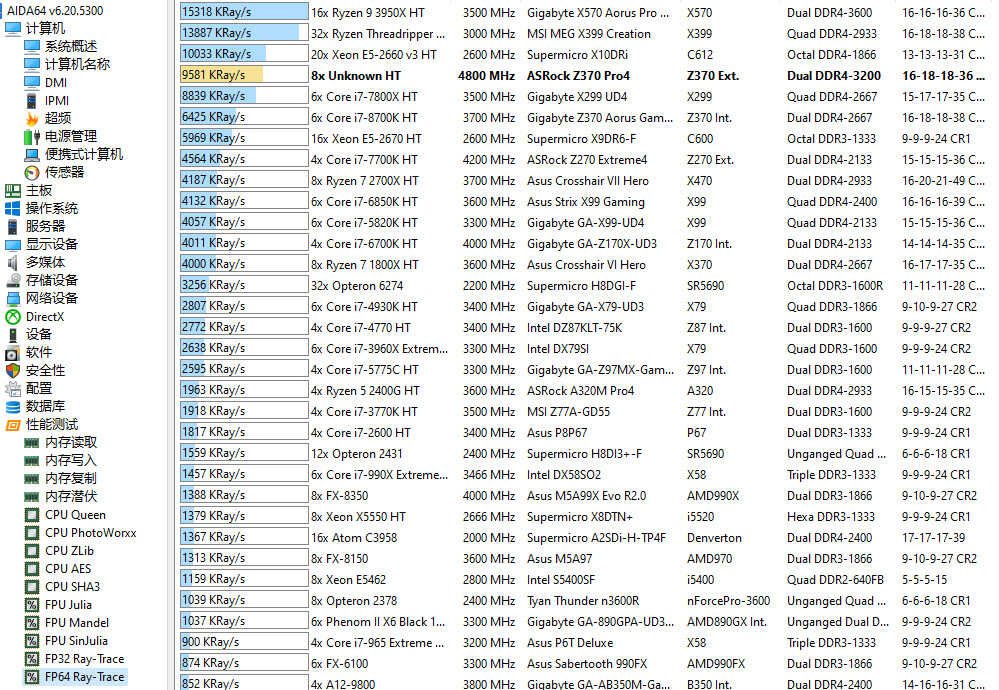Run the 内存写入 benchmark page
Viewport: 999px width, 690px height.
coord(71,460)
